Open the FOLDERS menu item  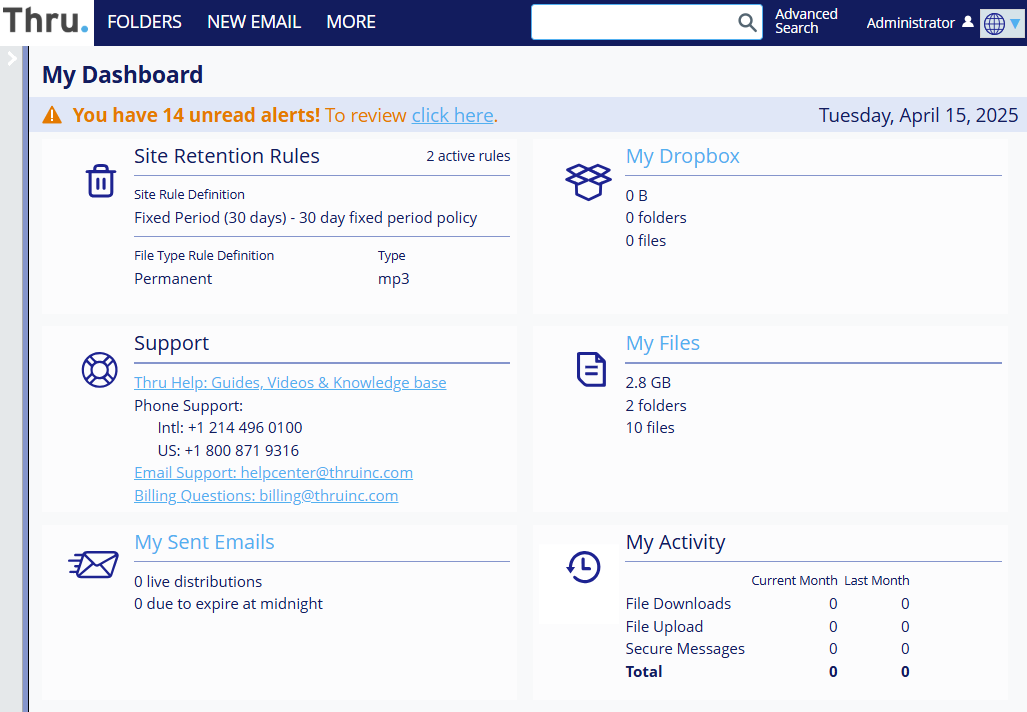pyautogui.click(x=144, y=22)
